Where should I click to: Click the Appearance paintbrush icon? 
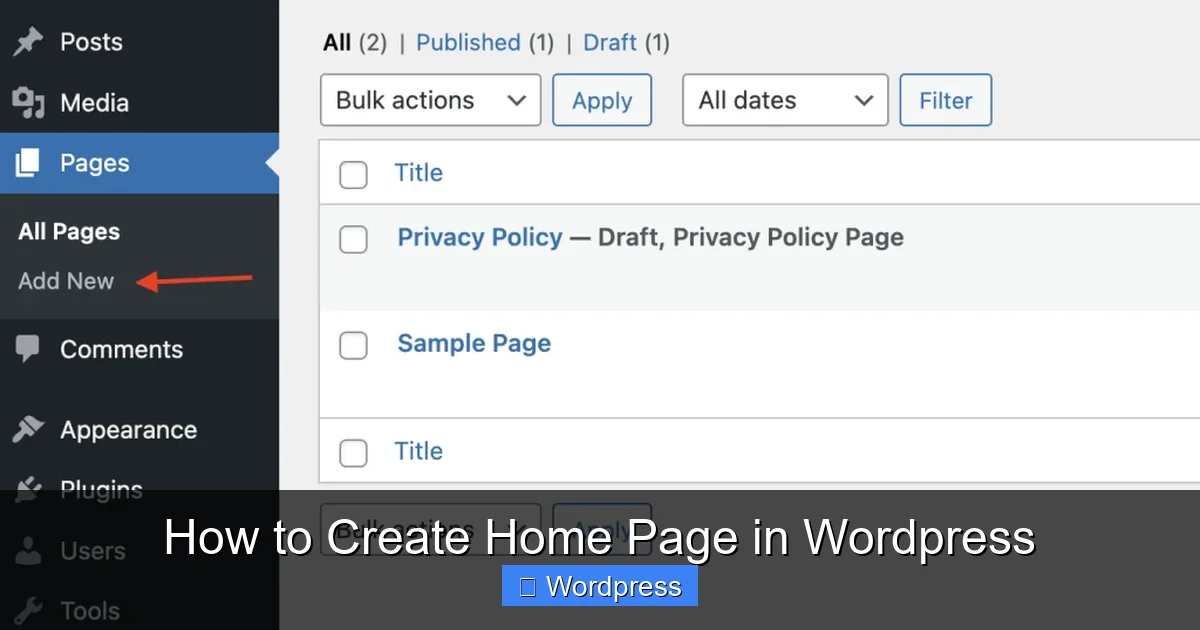point(28,430)
